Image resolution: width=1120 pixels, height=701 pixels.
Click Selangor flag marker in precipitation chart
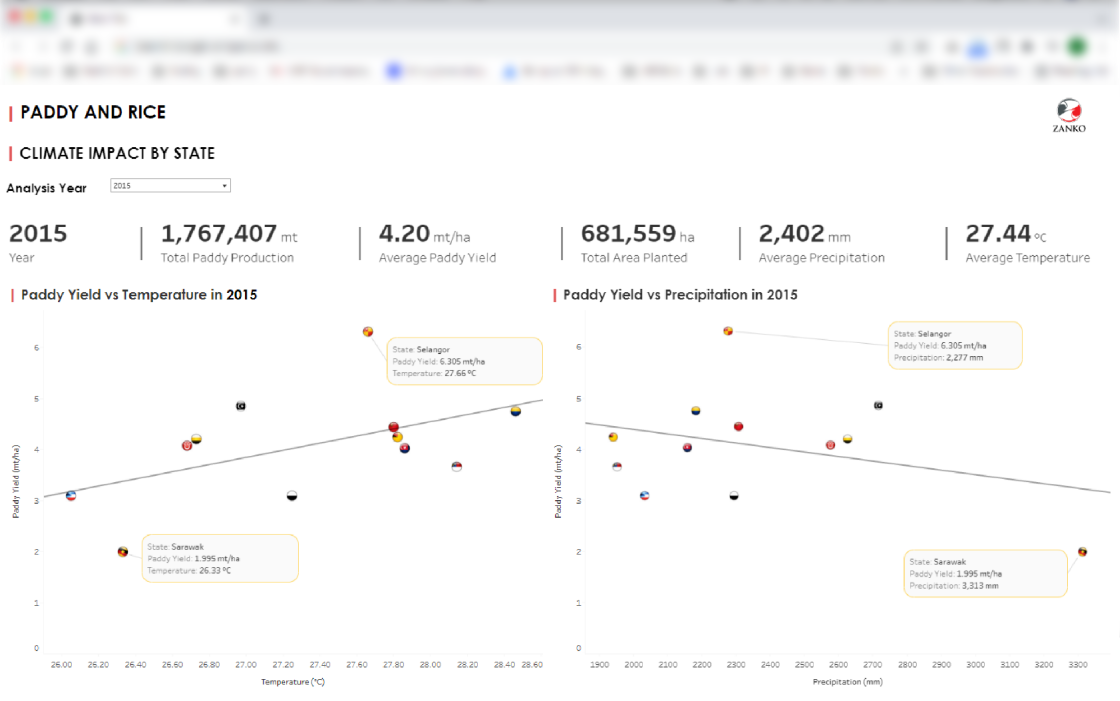point(728,331)
